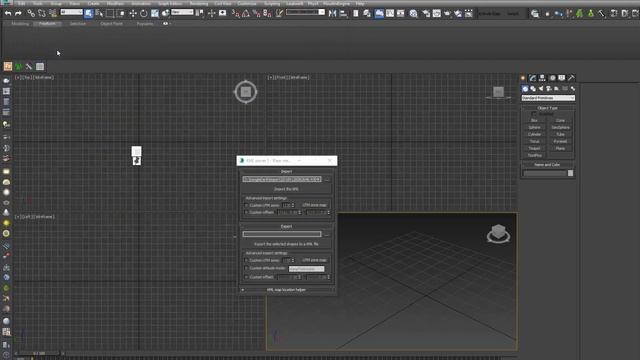640x360 pixels.
Task: Click the Perspective viewport ViewCube
Action: tap(498, 234)
